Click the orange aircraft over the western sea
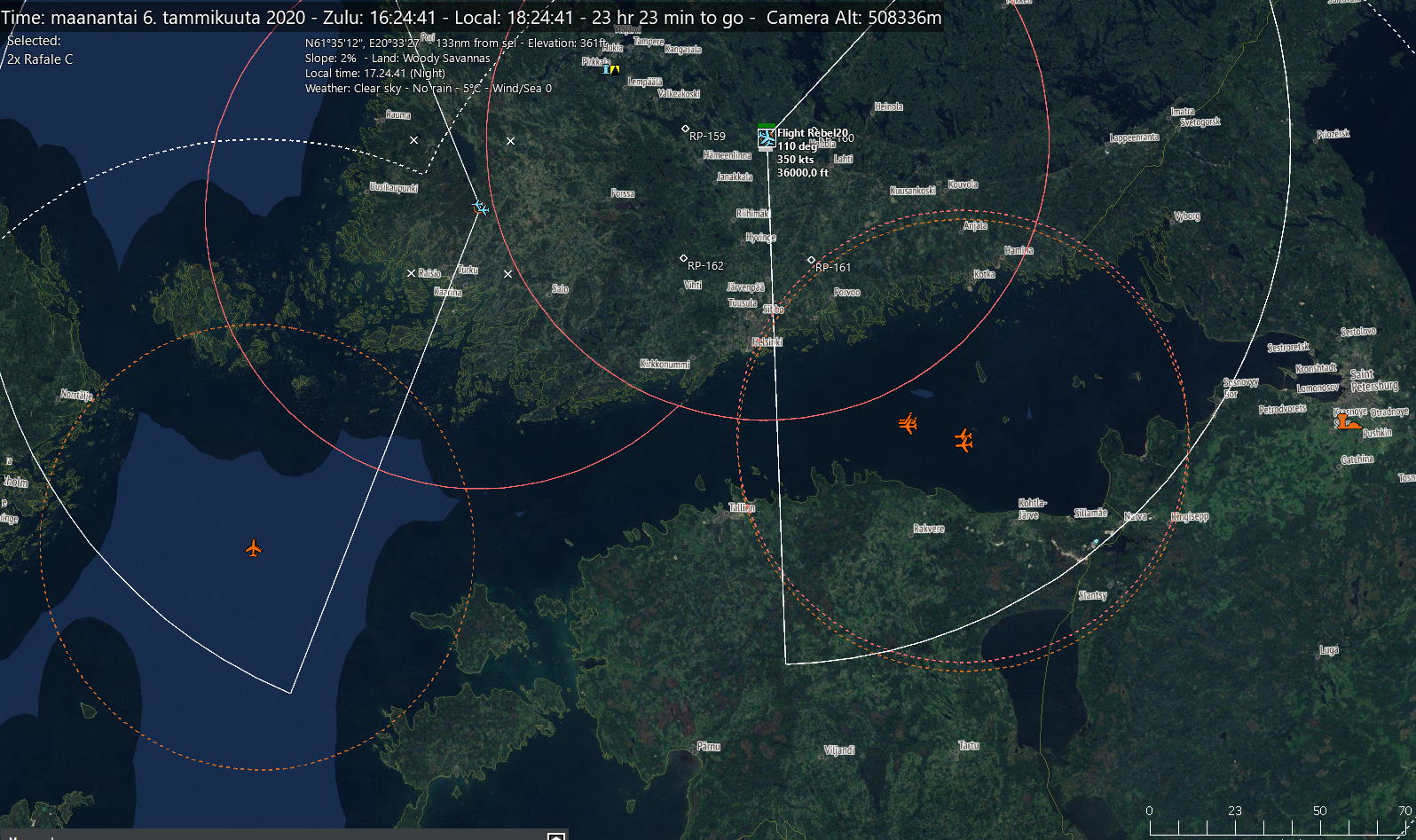Screen dimensions: 1416x840 coord(254,549)
